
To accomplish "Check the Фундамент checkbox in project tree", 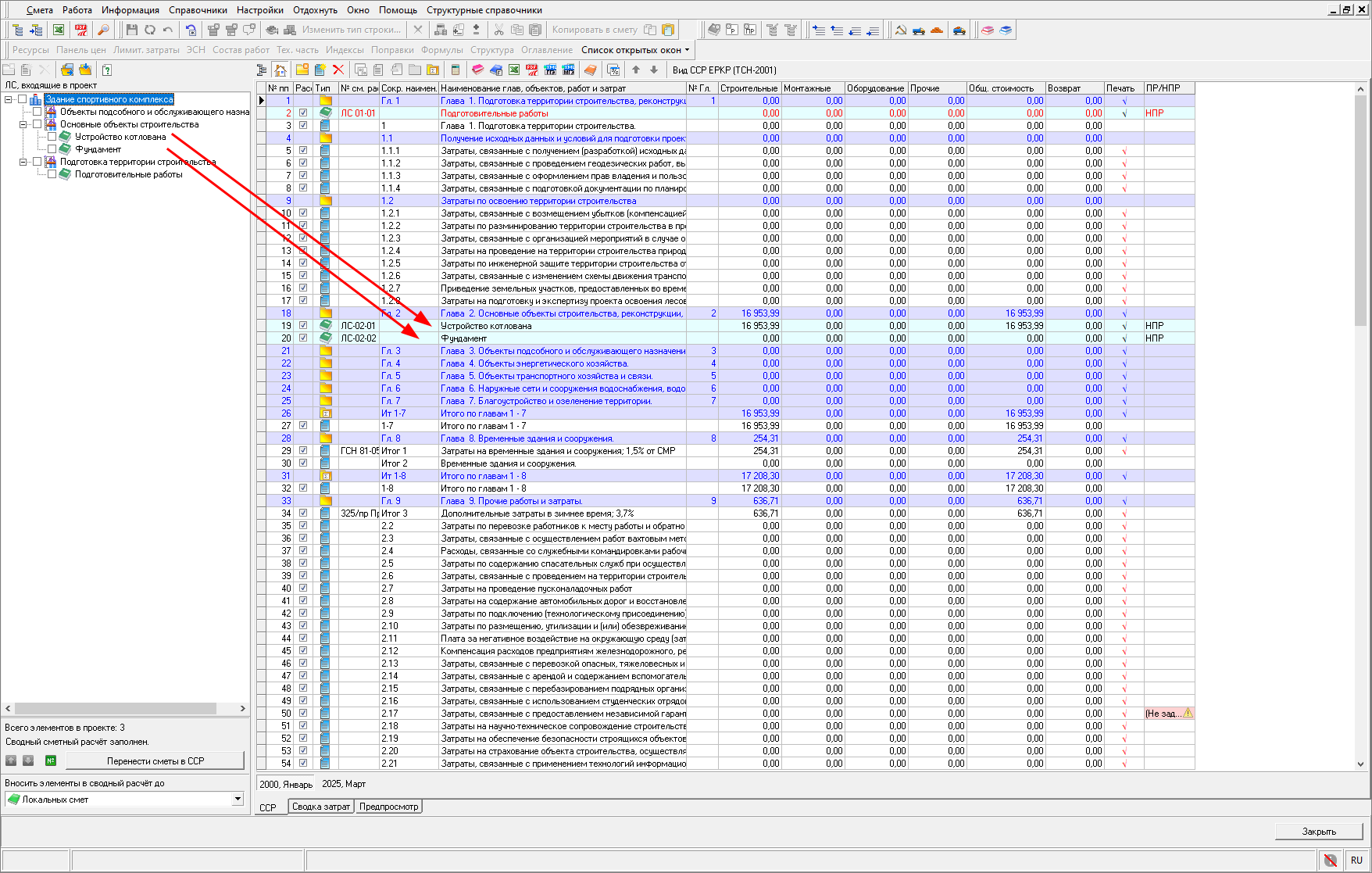I will coord(52,149).
